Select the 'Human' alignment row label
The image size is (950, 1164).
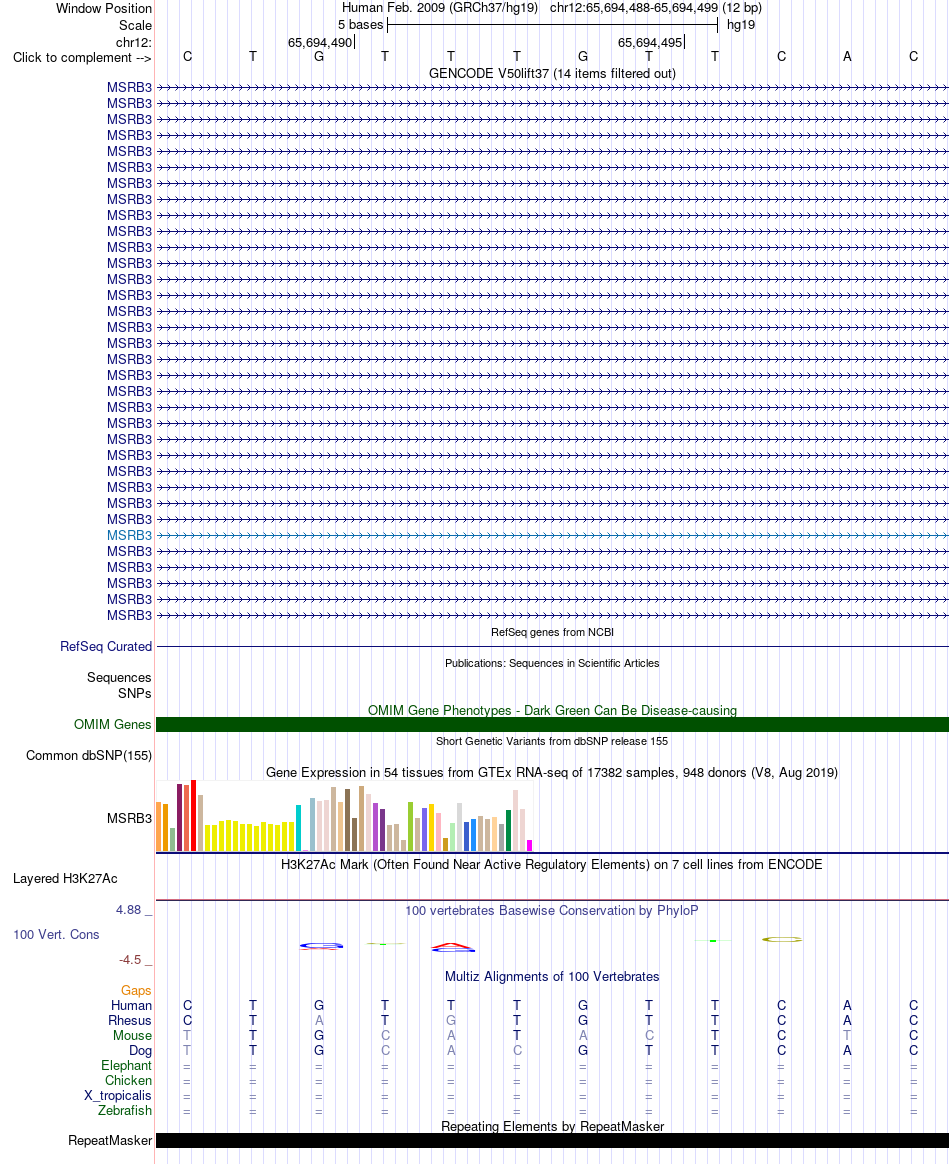click(x=131, y=1006)
